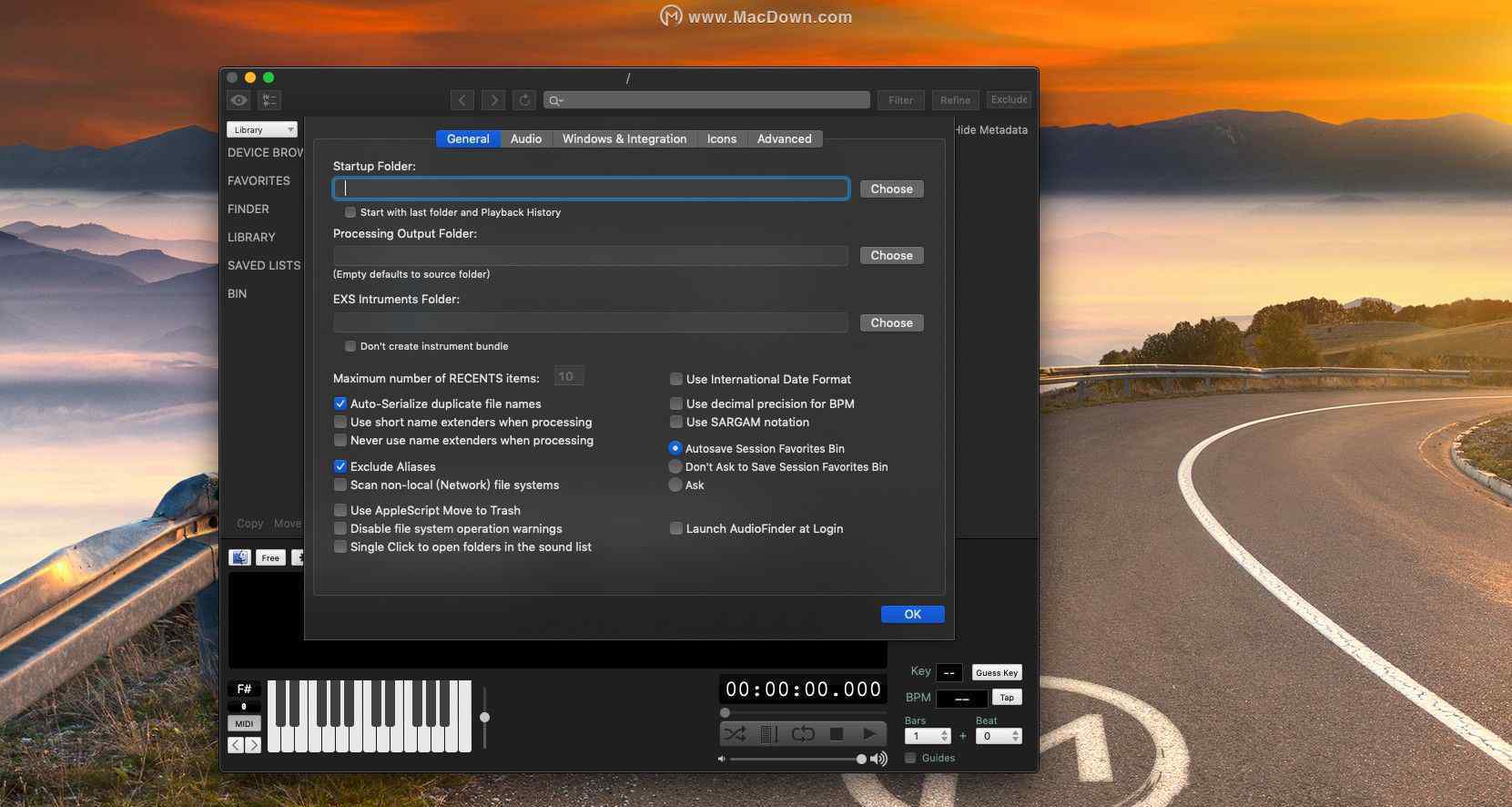This screenshot has width=1512, height=807.
Task: Uncheck Exclude Aliases
Action: tap(340, 466)
